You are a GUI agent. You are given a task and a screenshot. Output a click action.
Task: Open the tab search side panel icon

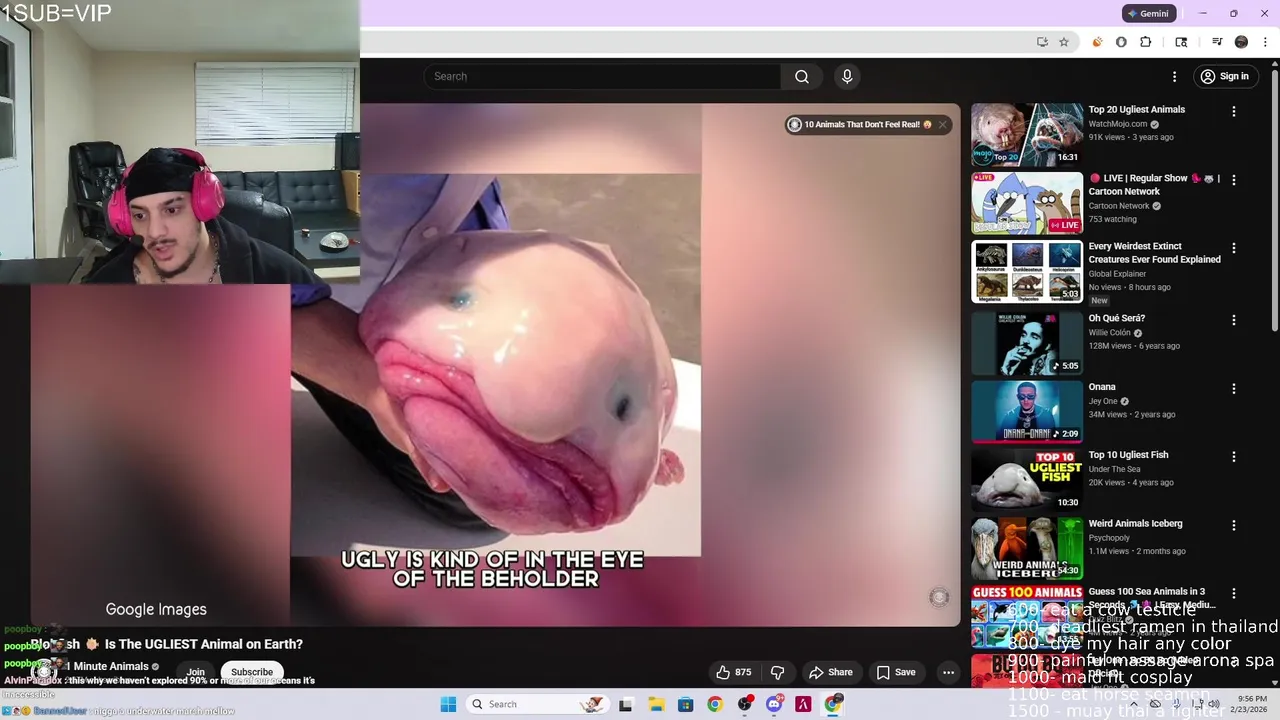coord(1181,42)
